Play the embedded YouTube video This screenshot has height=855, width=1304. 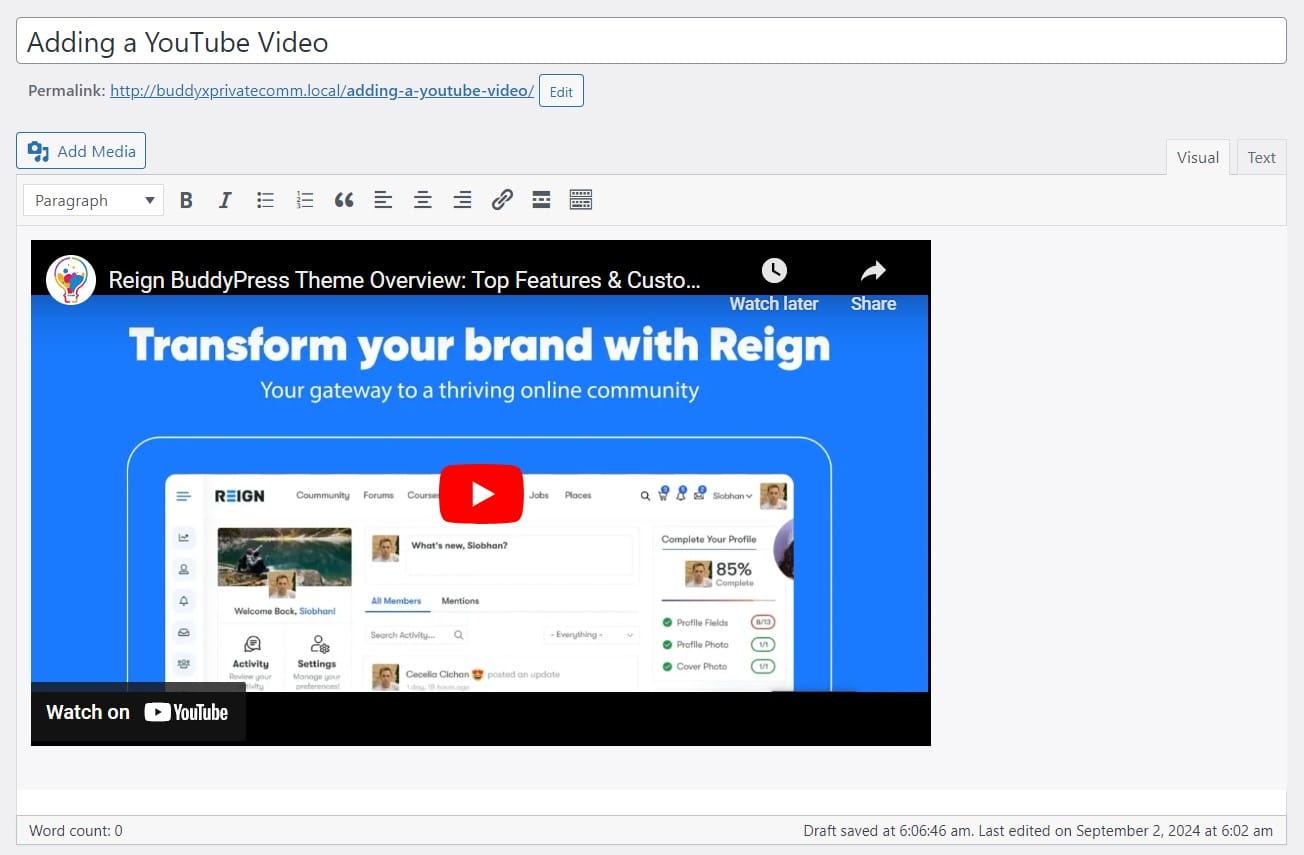(481, 494)
